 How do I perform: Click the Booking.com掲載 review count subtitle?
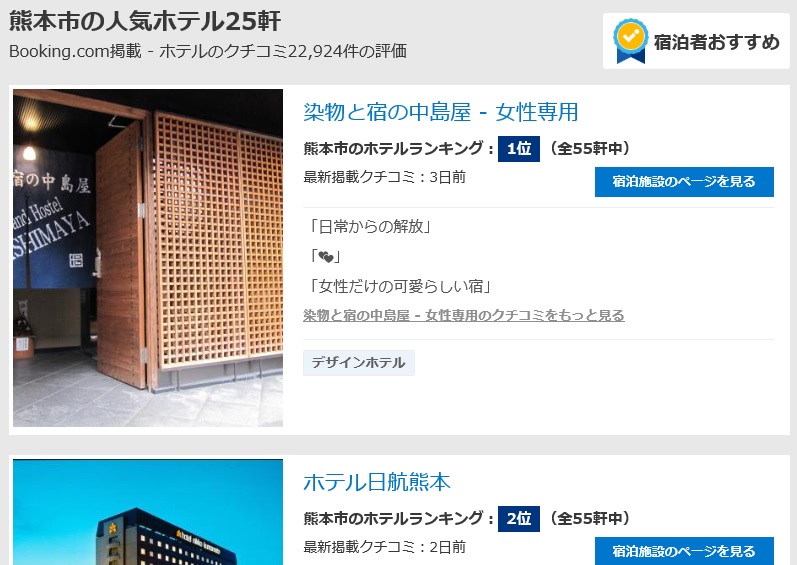pos(208,51)
